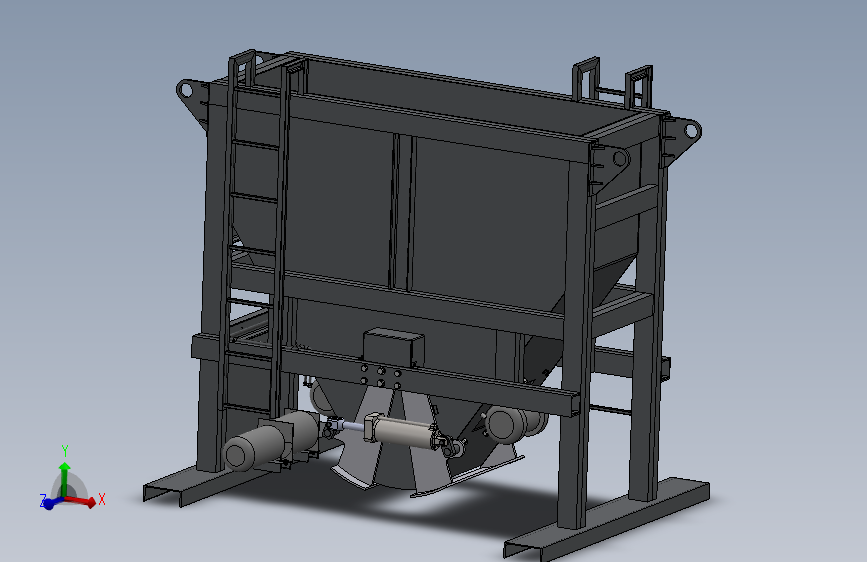Select the motor on the right of the gate
The width and height of the screenshot is (867, 562).
pos(515,423)
